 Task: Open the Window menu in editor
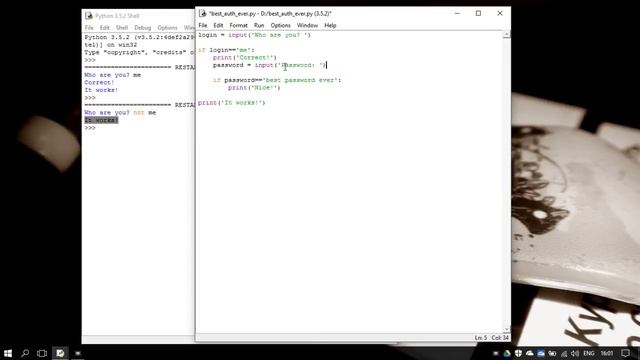tap(307, 25)
